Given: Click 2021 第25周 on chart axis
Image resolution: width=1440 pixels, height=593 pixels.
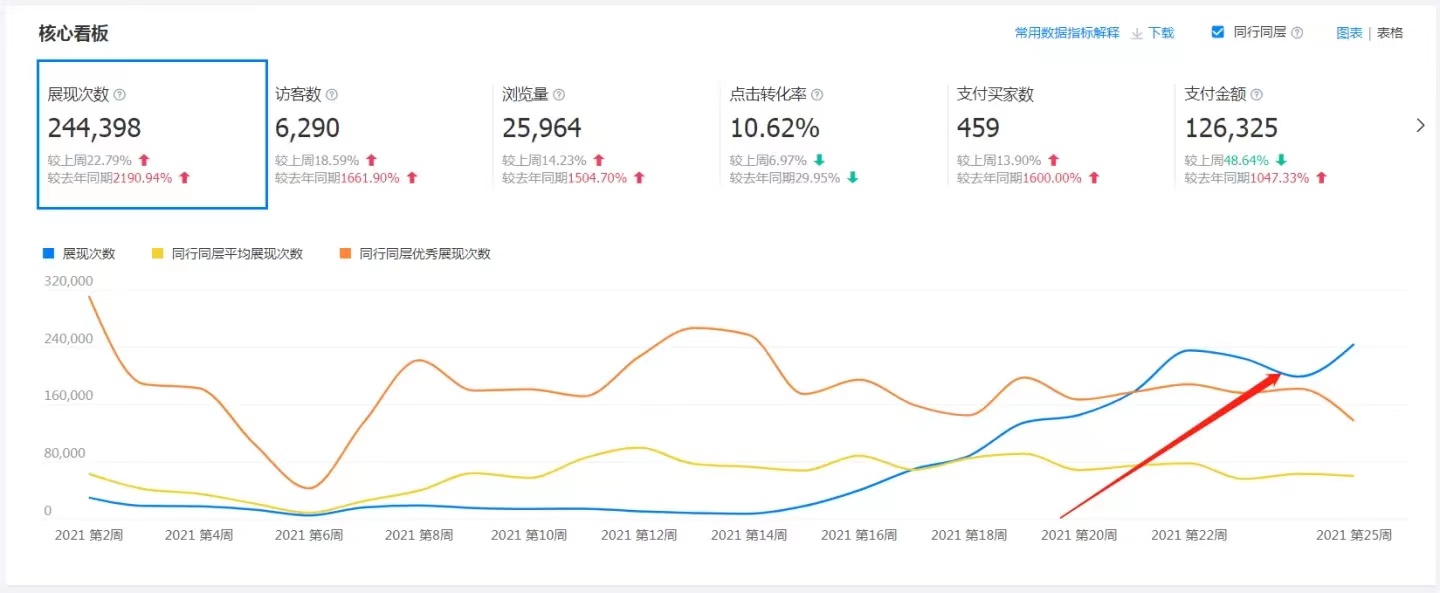Looking at the screenshot, I should [x=1353, y=536].
